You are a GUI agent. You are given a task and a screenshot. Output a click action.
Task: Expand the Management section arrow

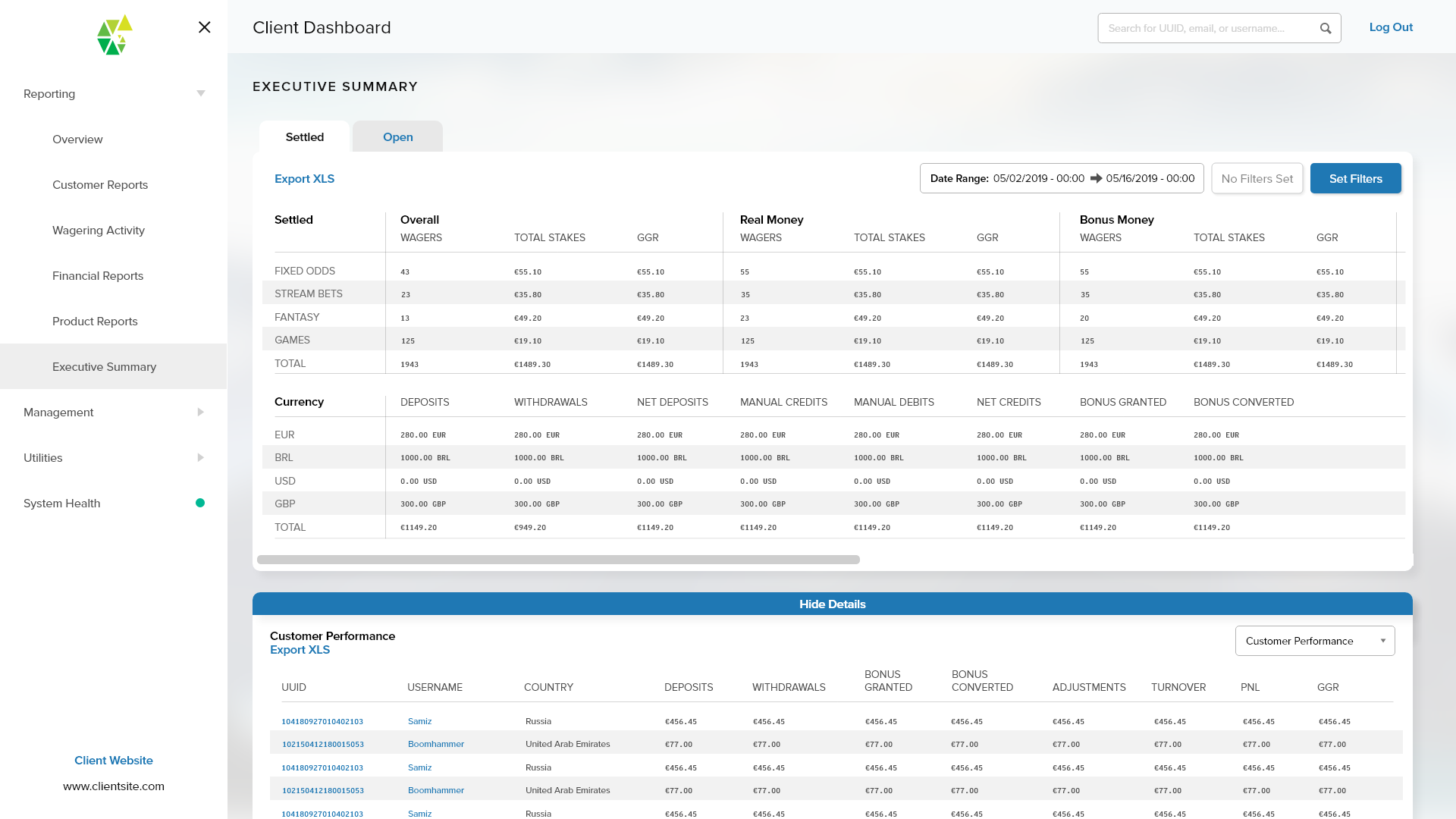pos(201,413)
